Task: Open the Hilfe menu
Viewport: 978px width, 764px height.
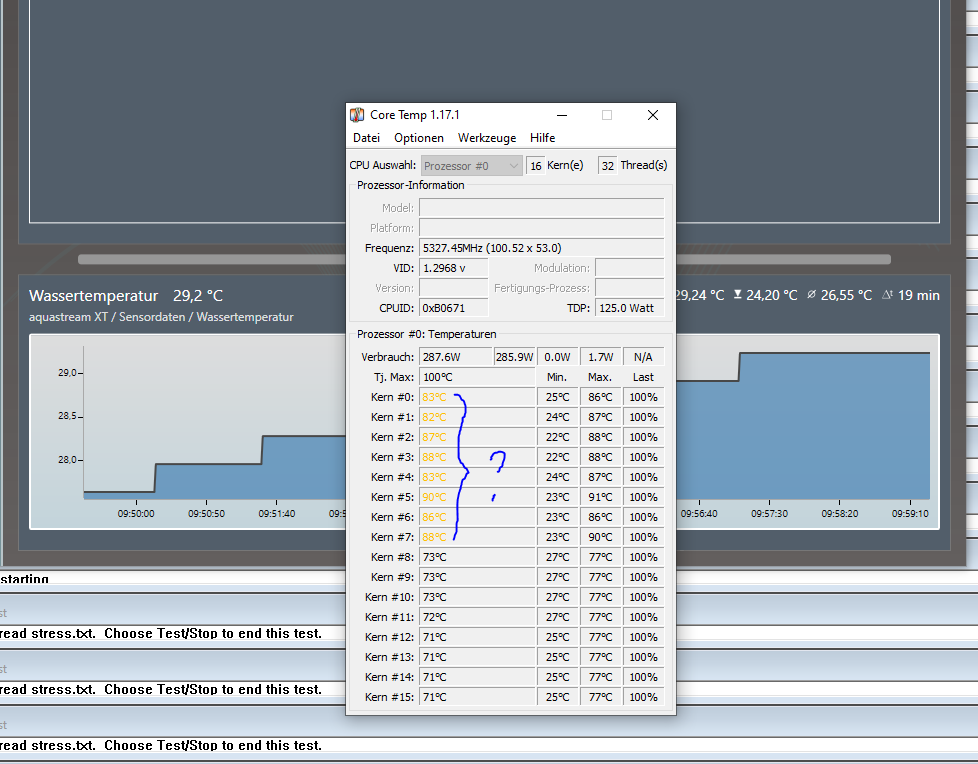Action: pyautogui.click(x=542, y=138)
